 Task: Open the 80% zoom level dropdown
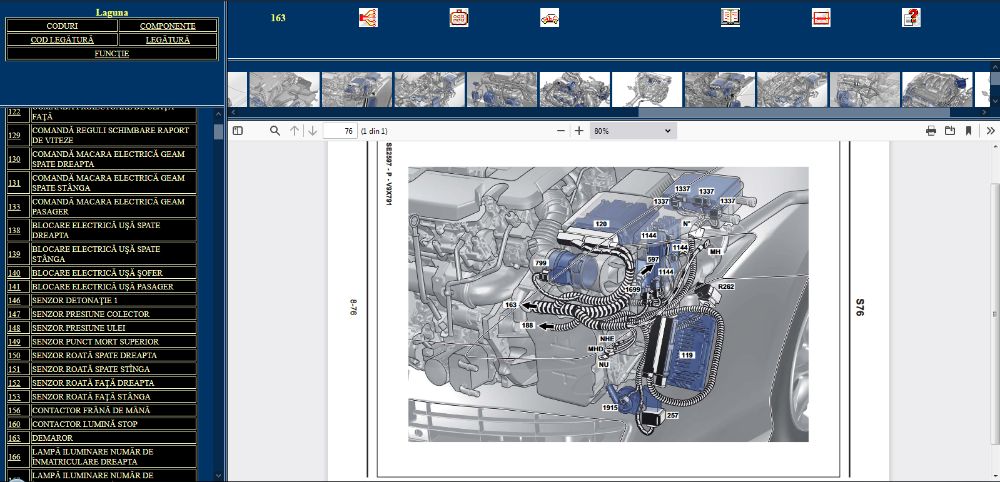(x=632, y=131)
